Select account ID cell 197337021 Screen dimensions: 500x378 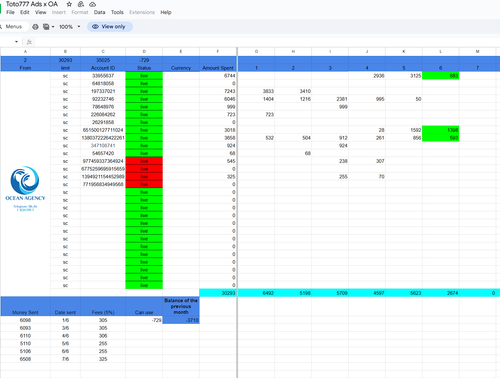(103, 91)
